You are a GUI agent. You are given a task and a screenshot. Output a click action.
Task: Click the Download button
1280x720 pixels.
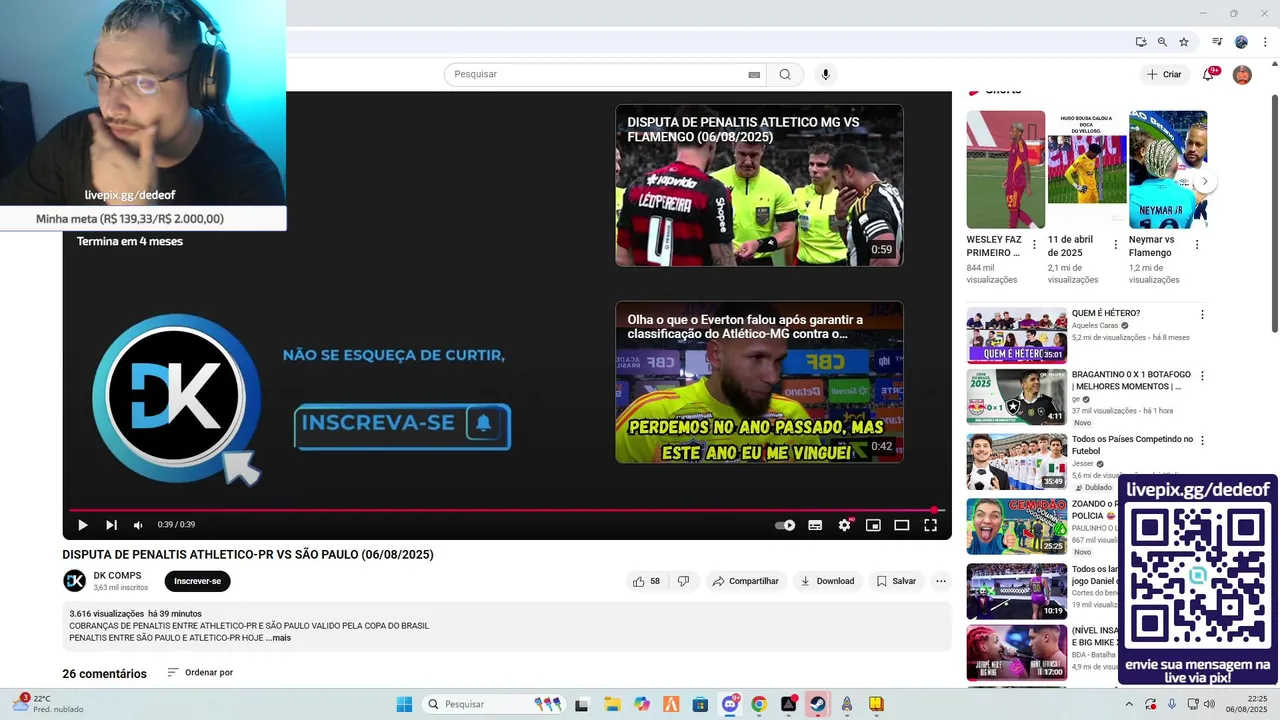(x=827, y=581)
